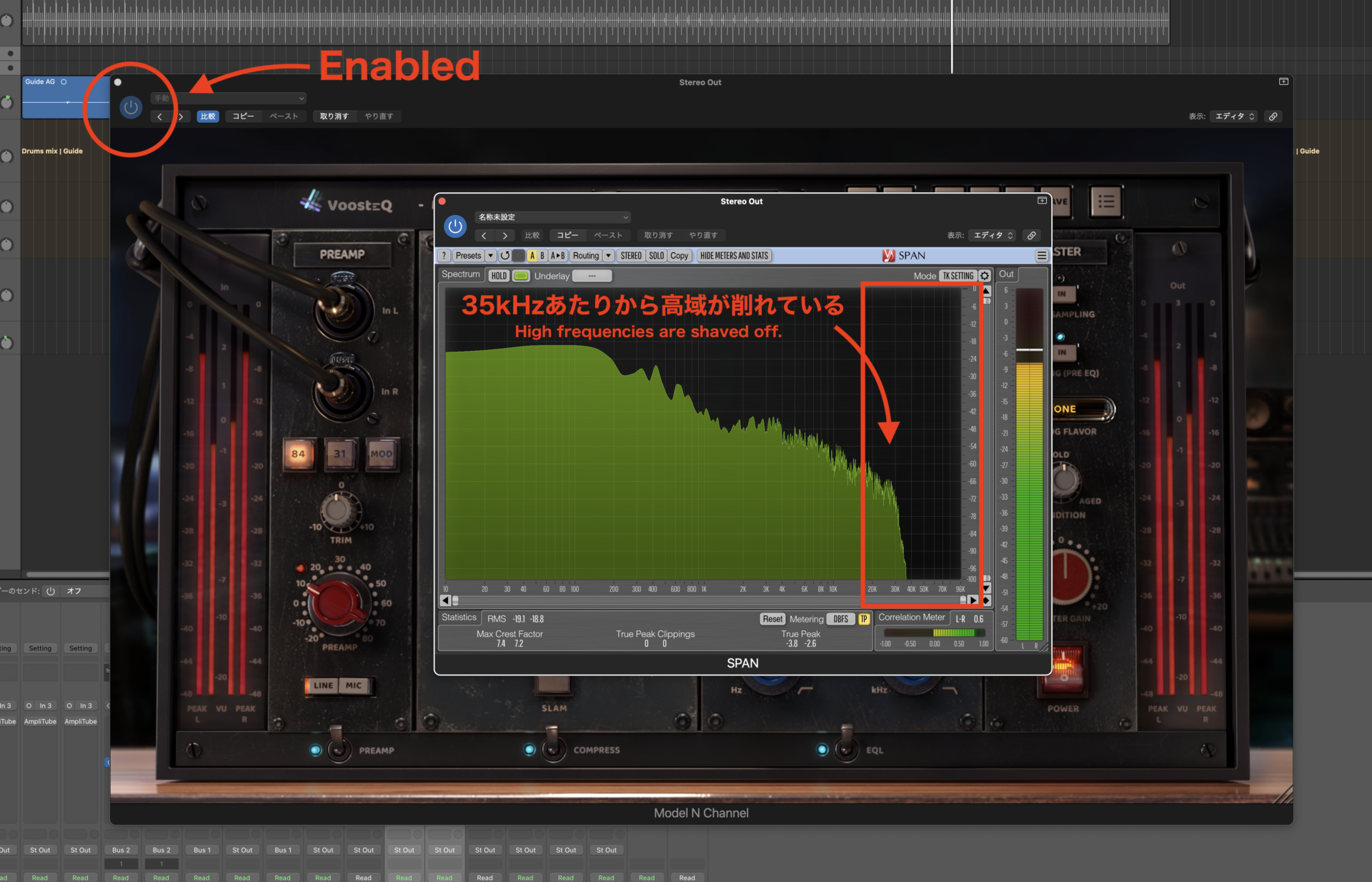
Task: Click the In L input jack
Action: point(343,309)
